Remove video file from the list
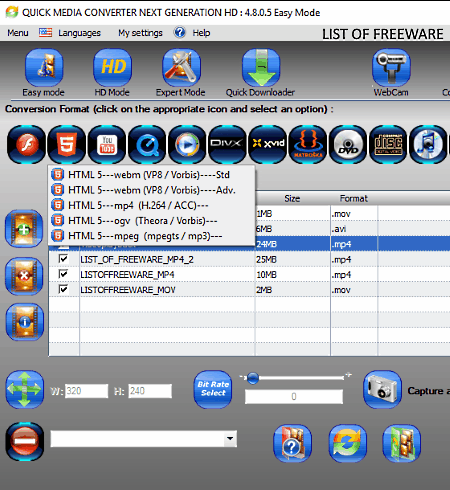 click(24, 276)
